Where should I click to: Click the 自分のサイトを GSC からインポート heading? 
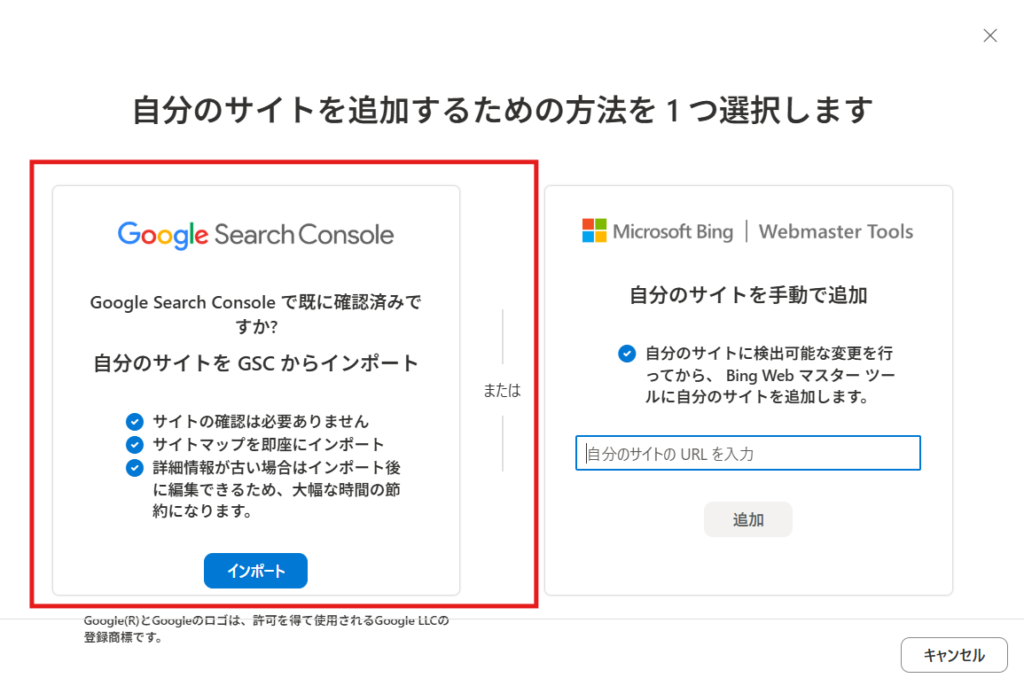pyautogui.click(x=256, y=363)
